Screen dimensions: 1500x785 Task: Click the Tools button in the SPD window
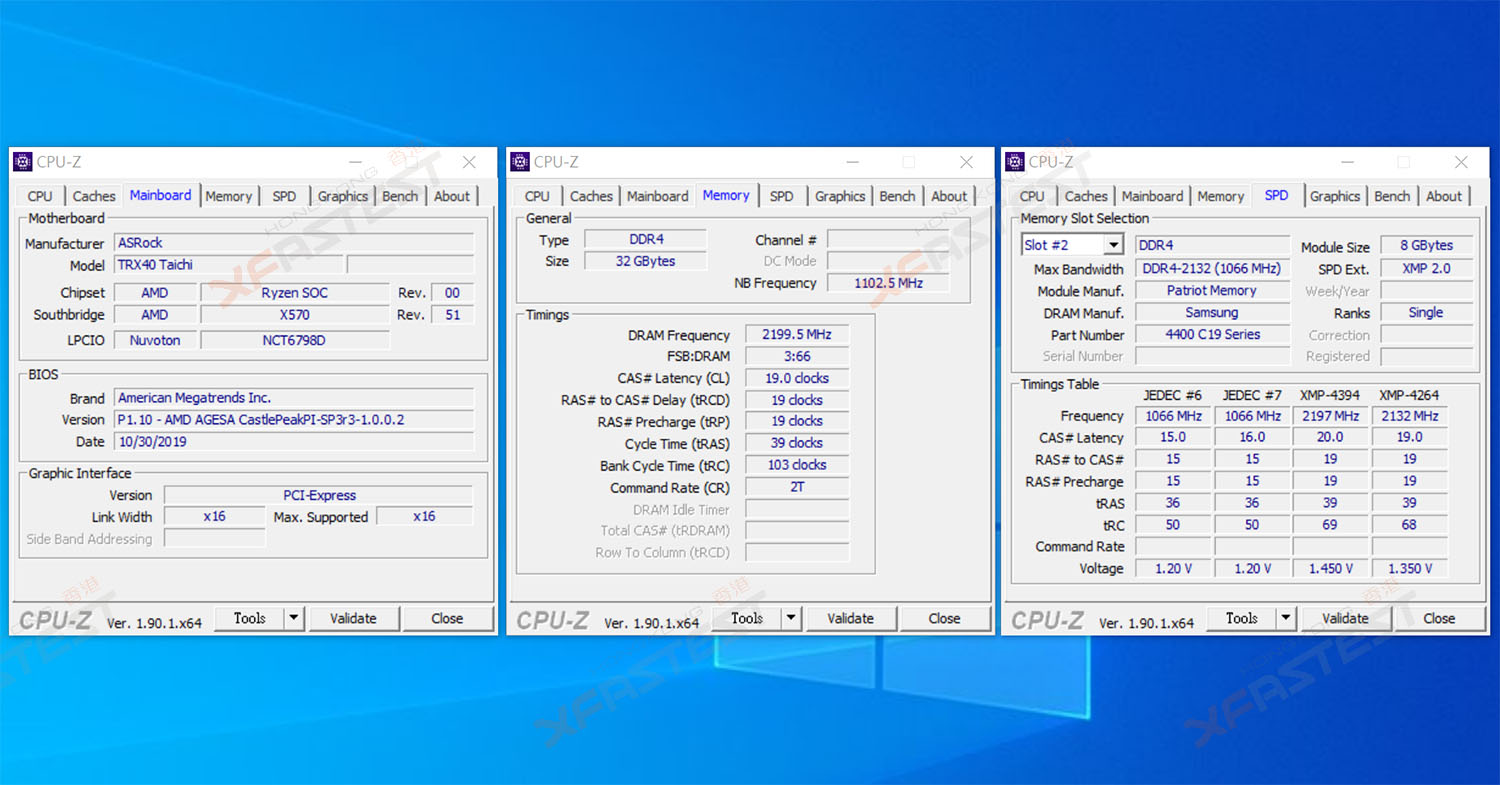pos(1242,619)
